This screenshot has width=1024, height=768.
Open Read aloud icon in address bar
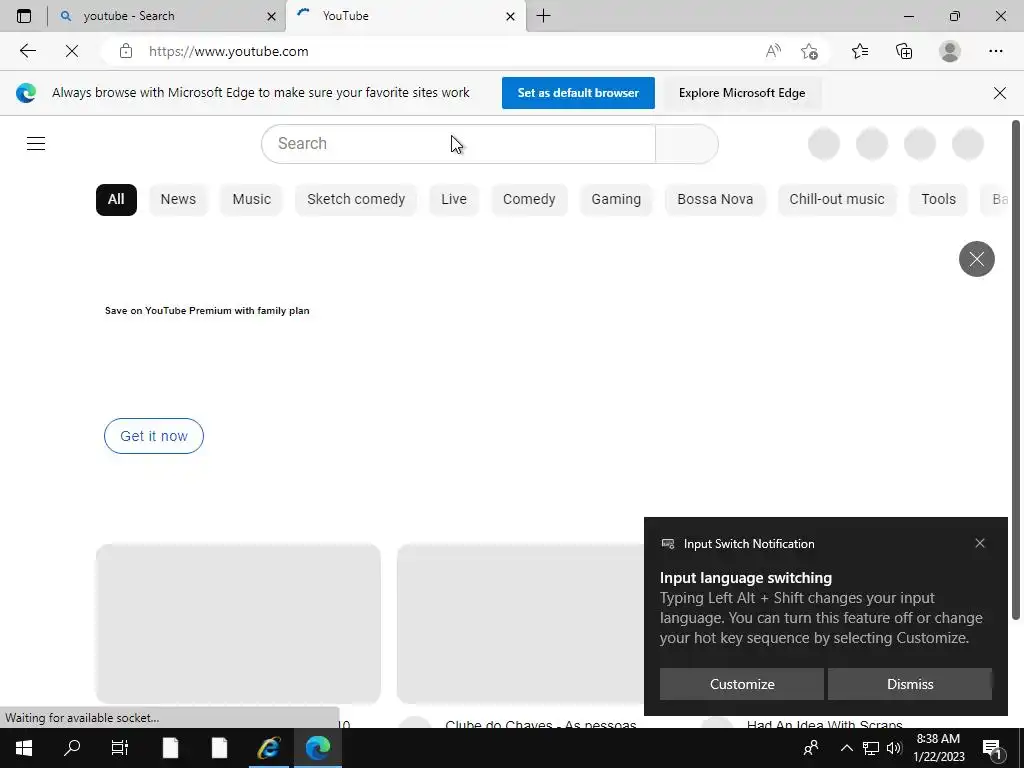click(x=773, y=51)
